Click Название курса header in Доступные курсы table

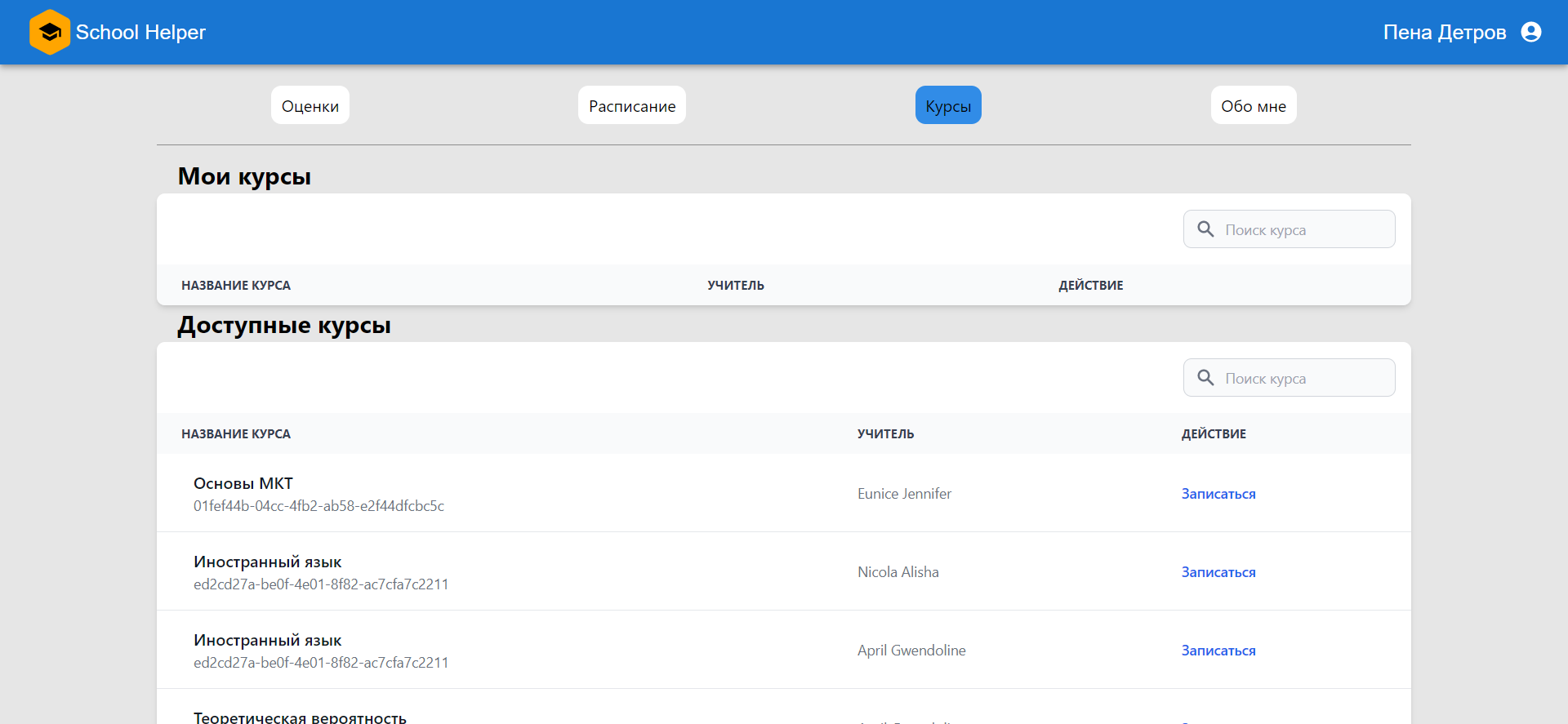[236, 433]
